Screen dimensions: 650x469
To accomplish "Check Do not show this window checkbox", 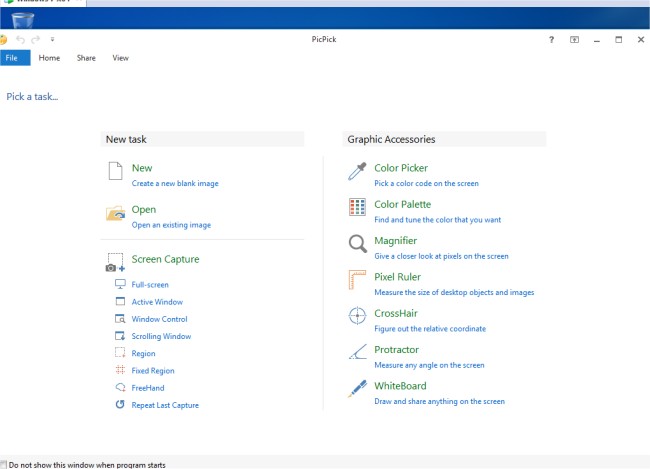I will [x=3, y=464].
